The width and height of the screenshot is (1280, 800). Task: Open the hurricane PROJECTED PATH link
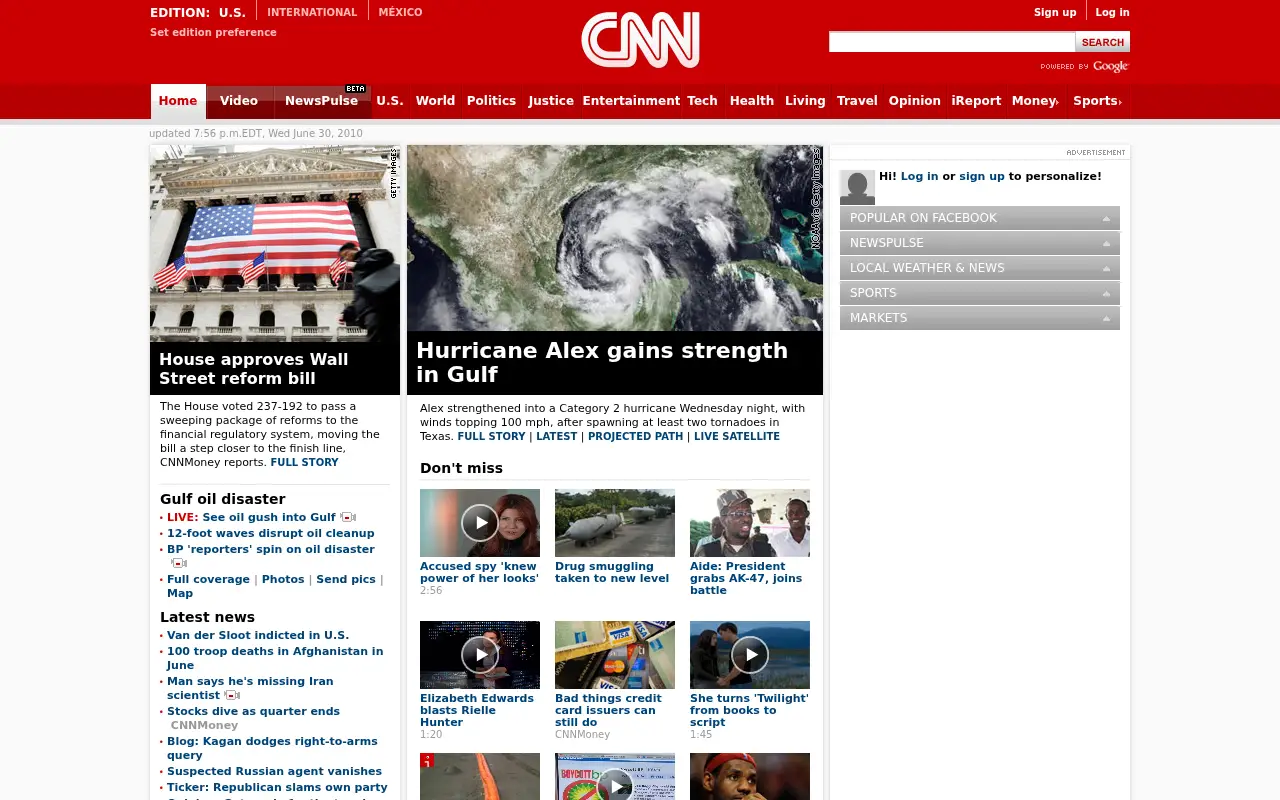coord(636,437)
